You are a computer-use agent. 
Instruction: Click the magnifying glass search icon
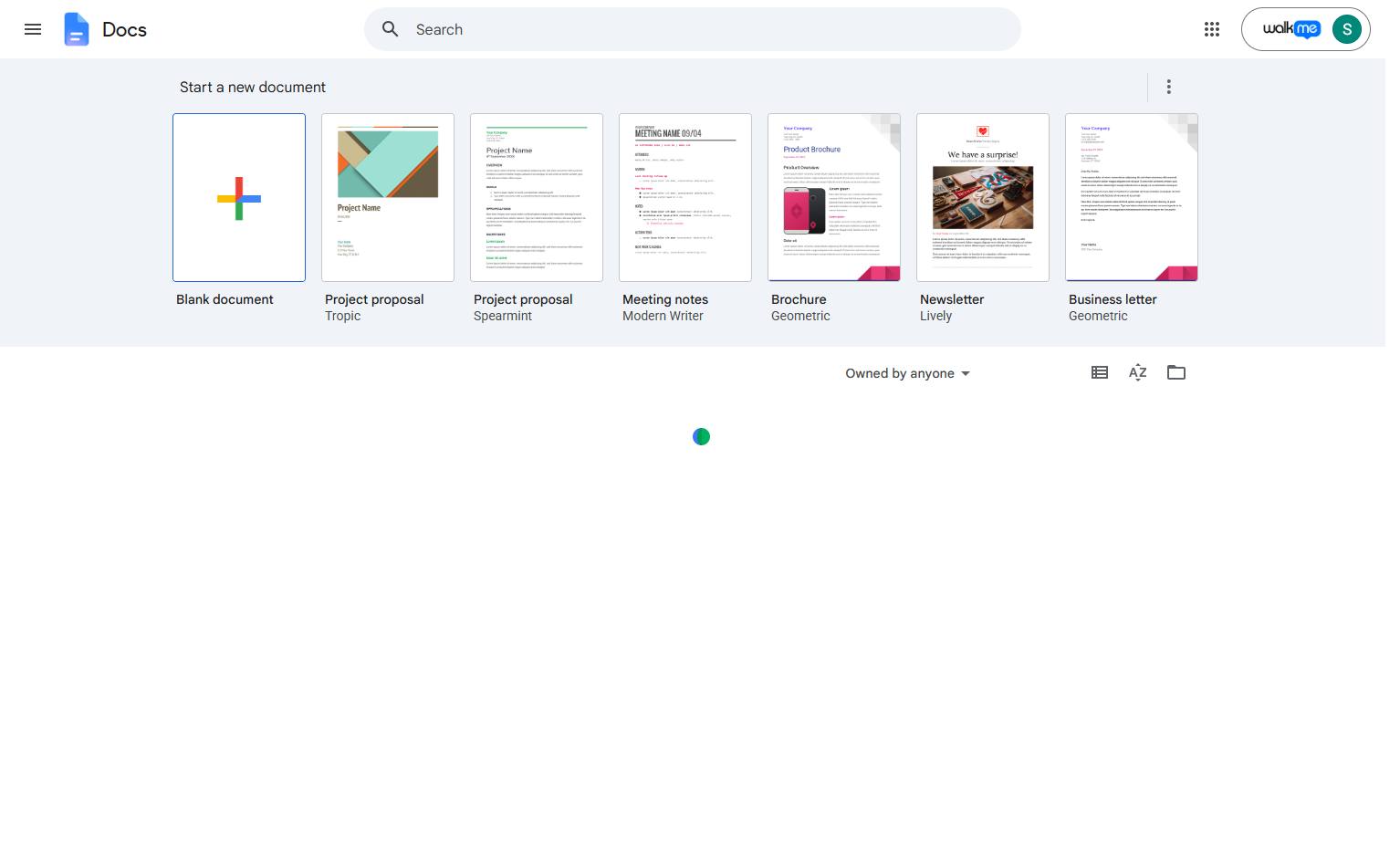pyautogui.click(x=391, y=29)
